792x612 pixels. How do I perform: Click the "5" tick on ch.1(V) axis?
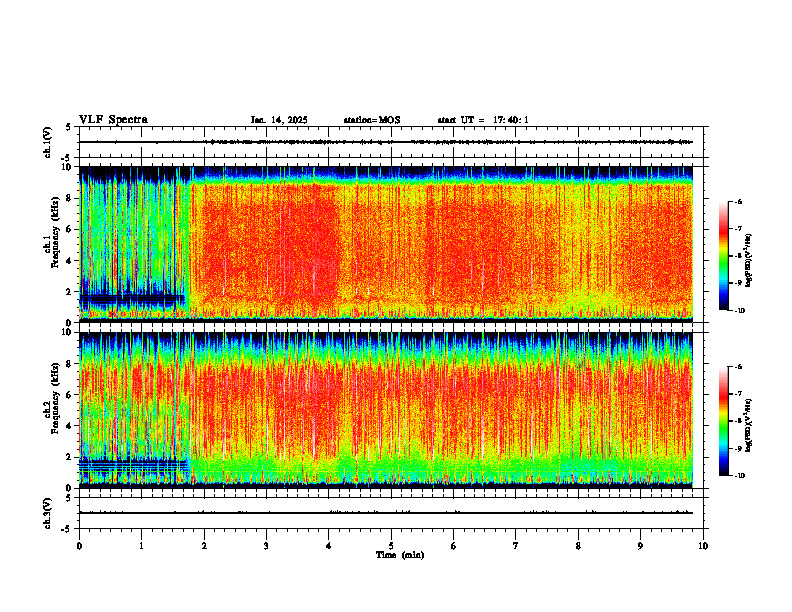coord(69,127)
